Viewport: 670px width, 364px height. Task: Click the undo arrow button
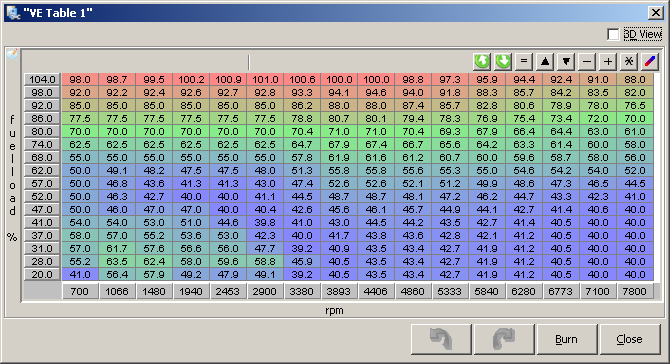pos(441,339)
